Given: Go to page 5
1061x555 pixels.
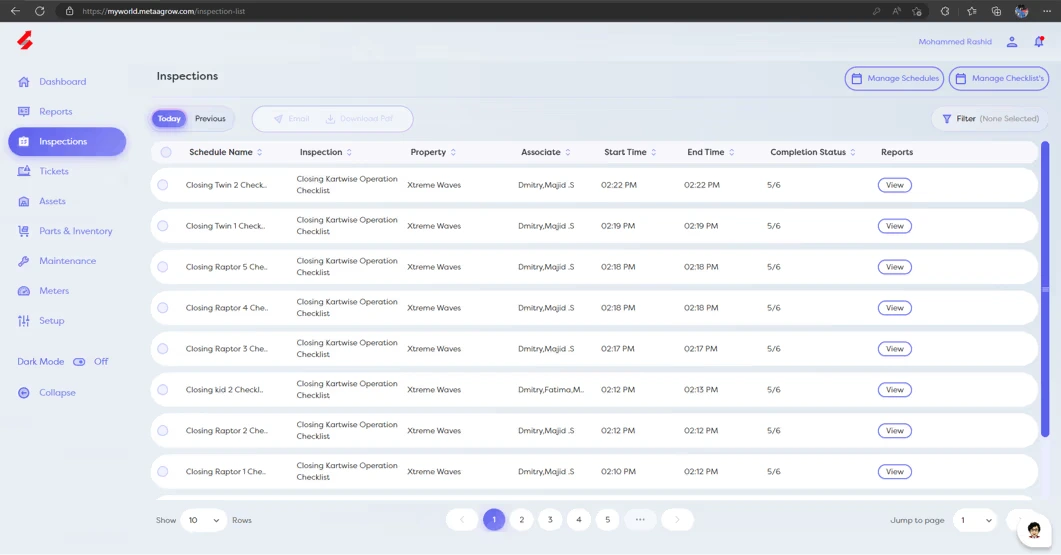Looking at the screenshot, I should (608, 520).
